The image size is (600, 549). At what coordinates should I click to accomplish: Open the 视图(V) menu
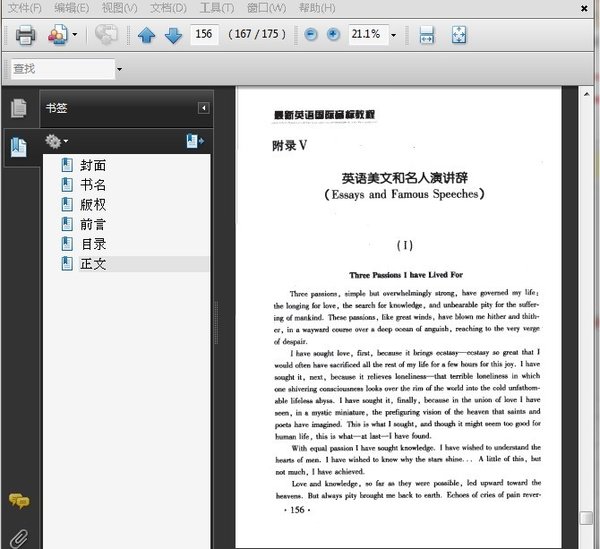120,8
